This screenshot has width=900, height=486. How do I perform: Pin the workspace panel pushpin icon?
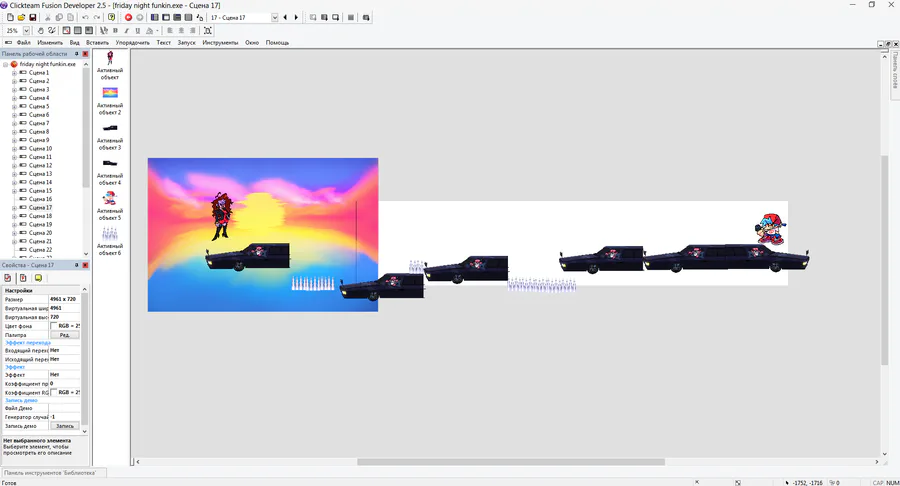pos(76,54)
